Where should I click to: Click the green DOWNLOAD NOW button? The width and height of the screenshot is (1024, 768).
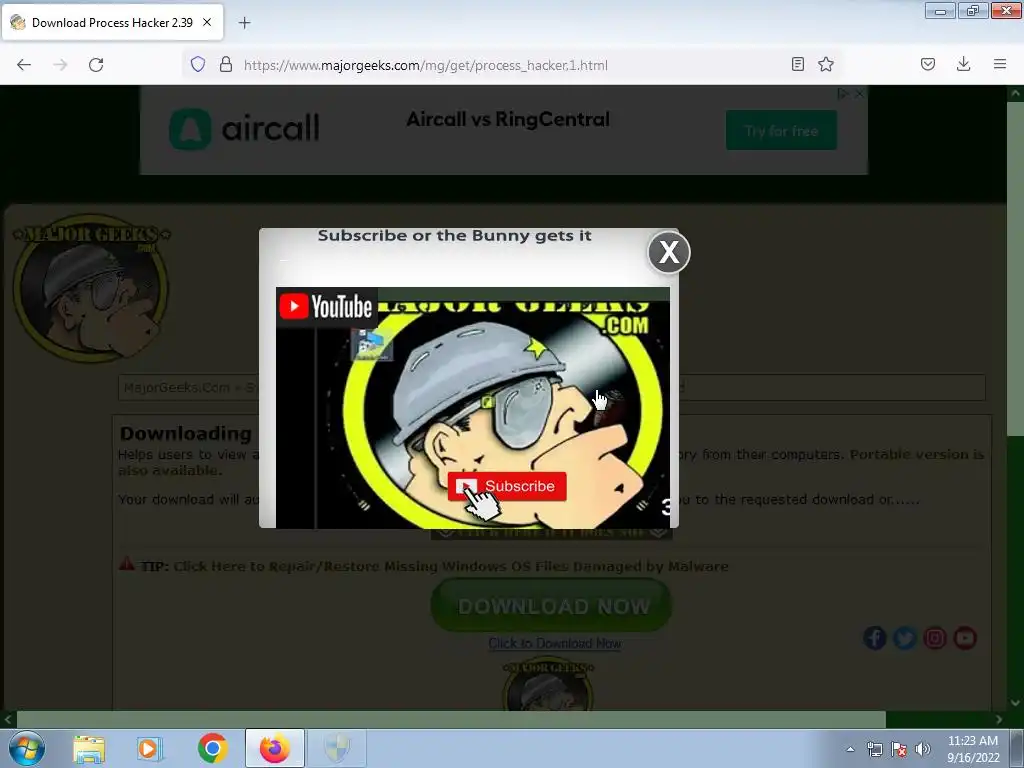click(x=551, y=606)
